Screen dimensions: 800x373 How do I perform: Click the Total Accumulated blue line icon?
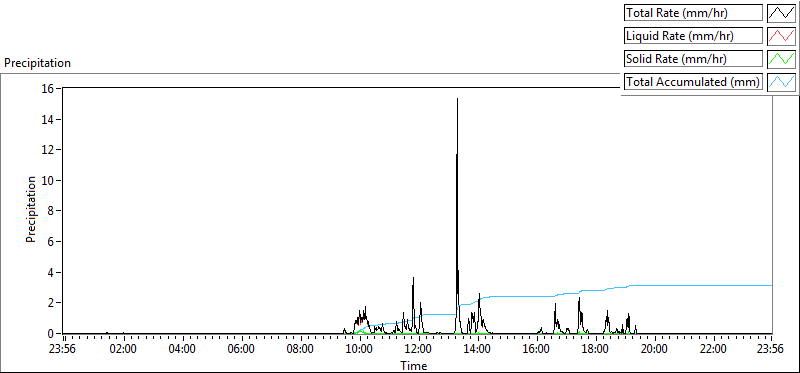click(782, 82)
